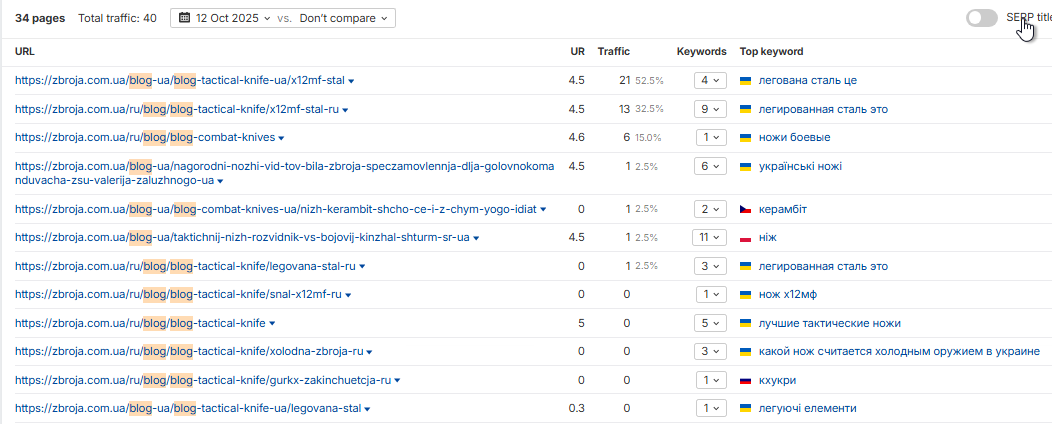Screen dimensions: 1052x424
Task: Open the legovana-stal-ru blog URL
Action: [x=185, y=266]
